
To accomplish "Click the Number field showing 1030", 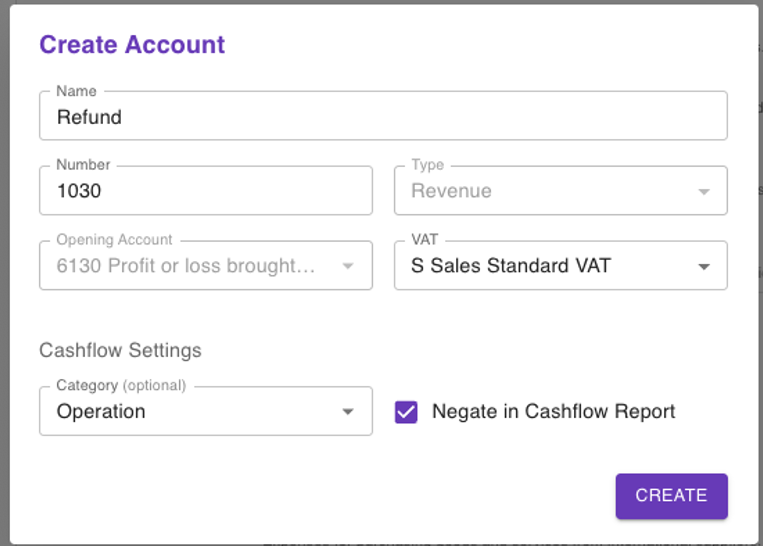I will (205, 191).
